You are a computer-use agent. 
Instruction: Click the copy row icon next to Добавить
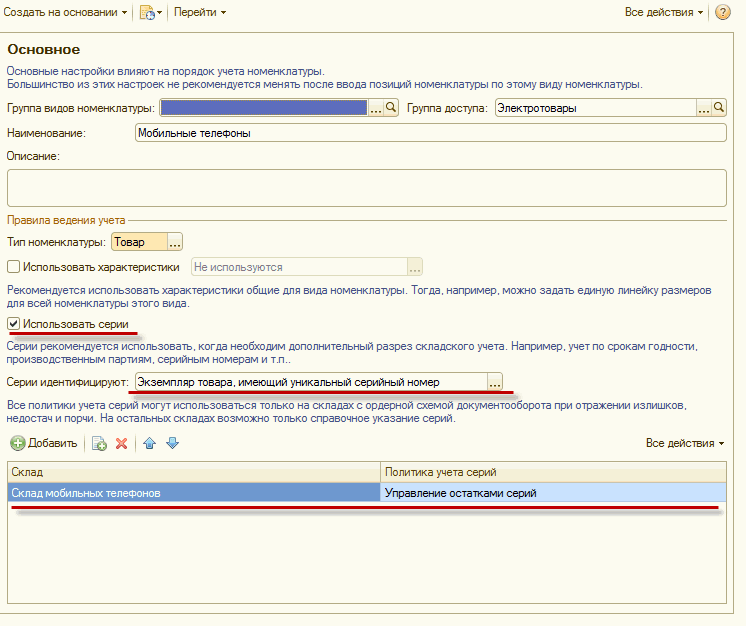point(99,443)
